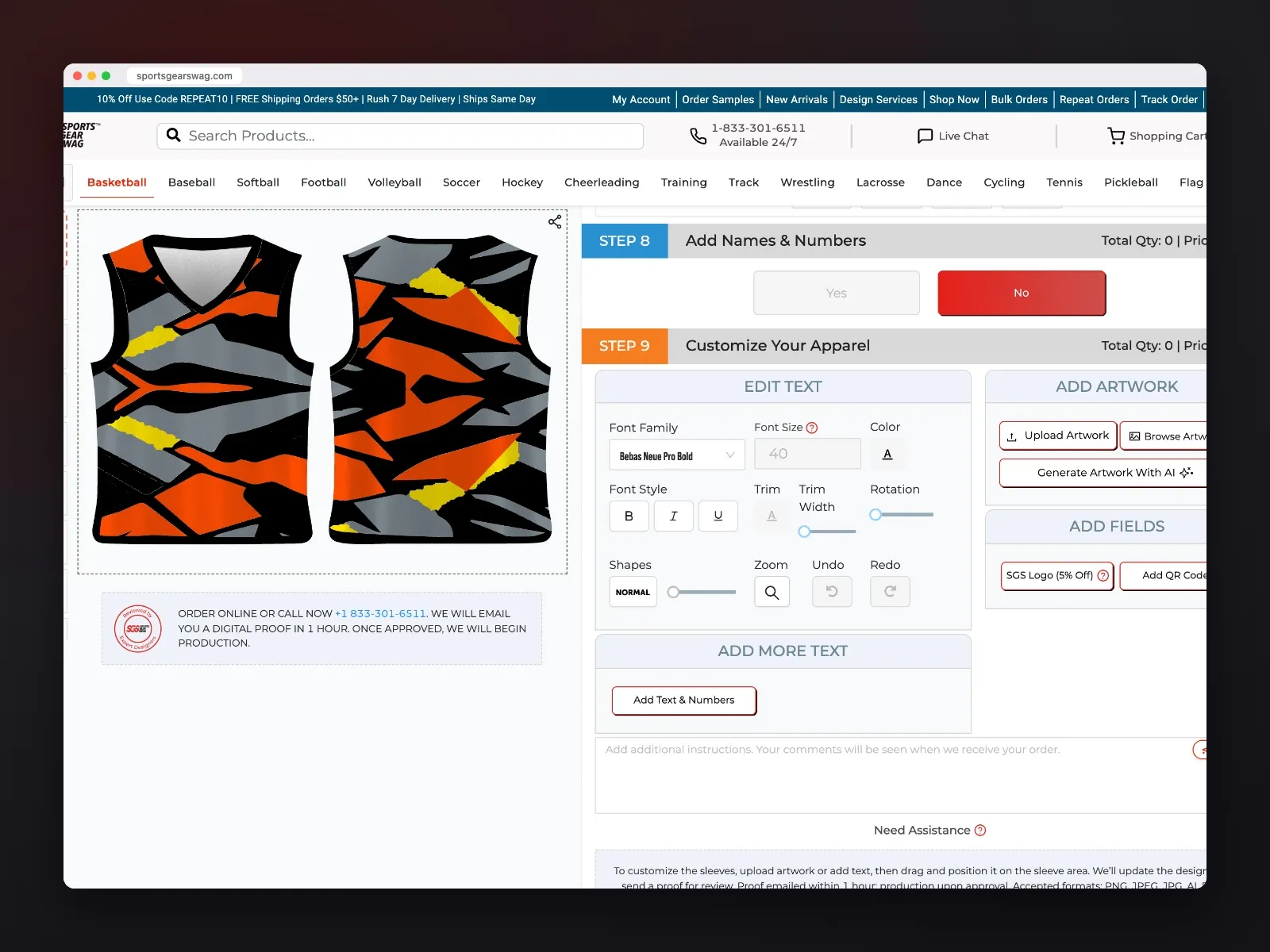The height and width of the screenshot is (952, 1270).
Task: Click the expert designers badge icon
Action: pos(138,628)
